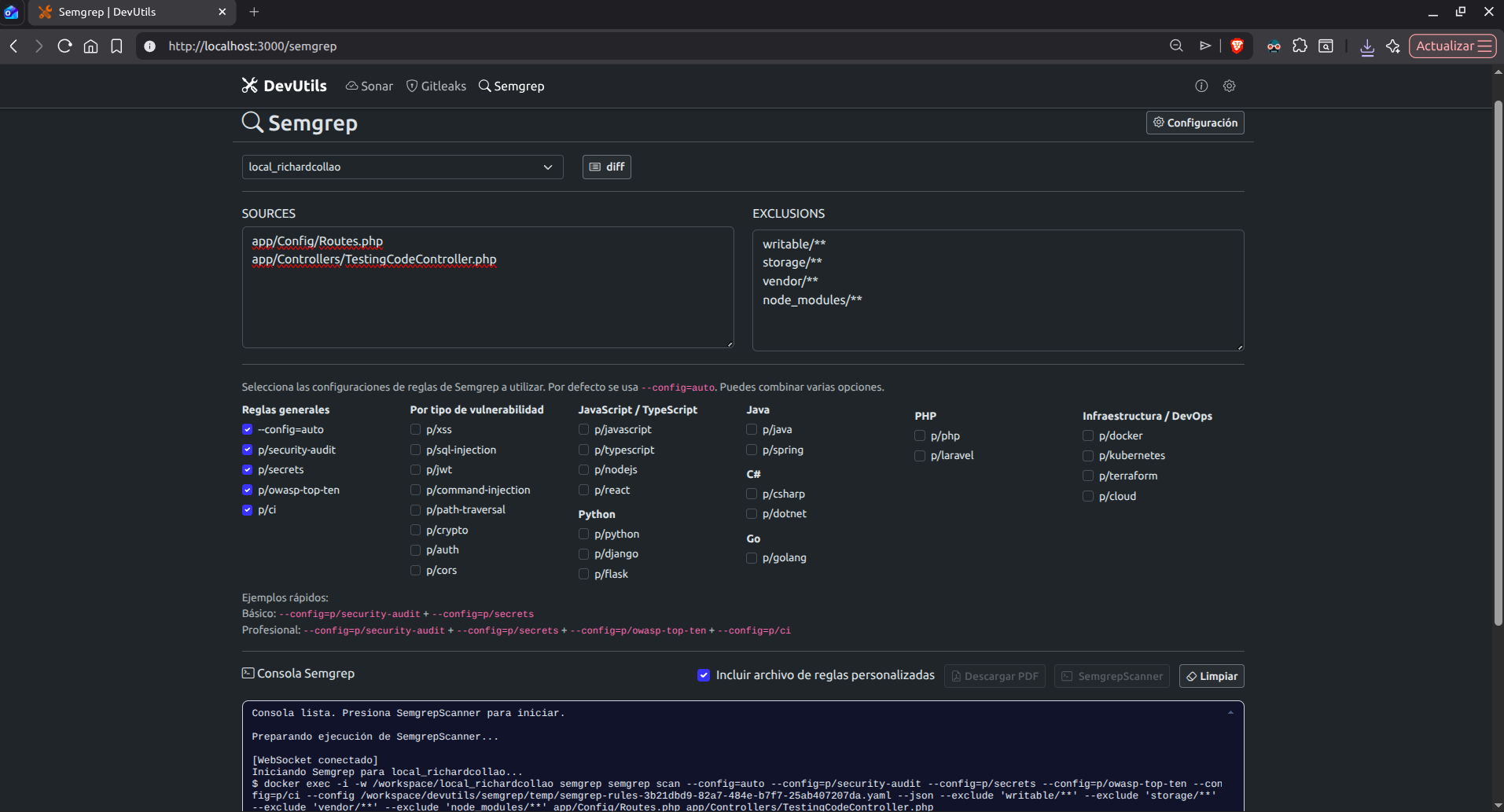The height and width of the screenshot is (812, 1504).
Task: Open a new browser tab
Action: click(x=254, y=12)
